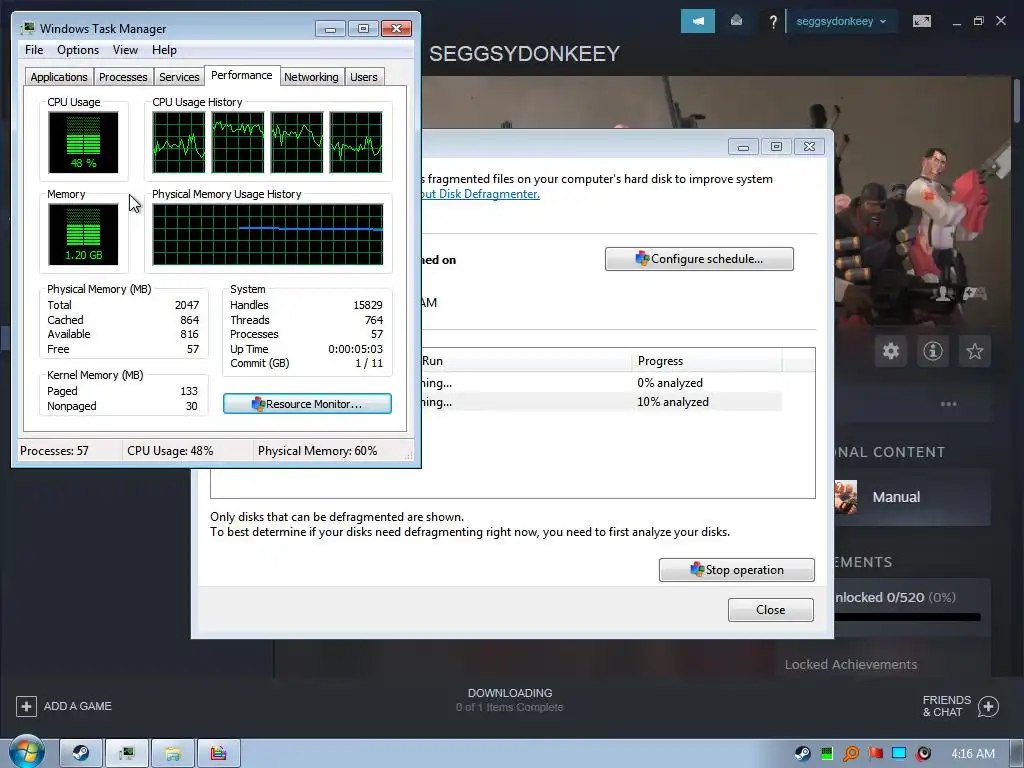
Task: Open the game info icon
Action: click(933, 351)
